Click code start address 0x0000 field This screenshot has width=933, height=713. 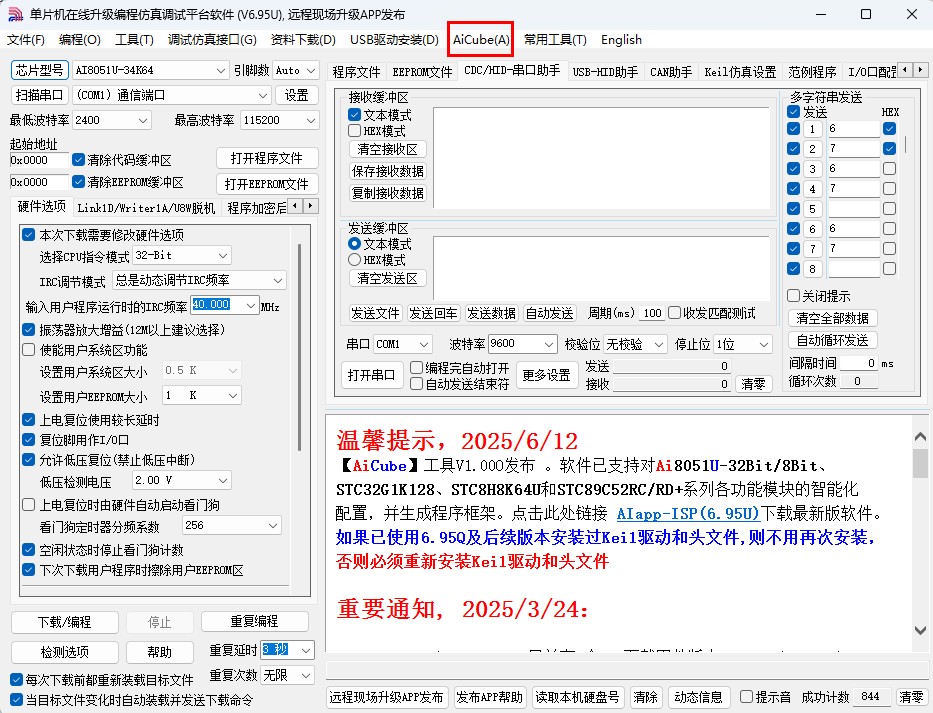[39, 160]
